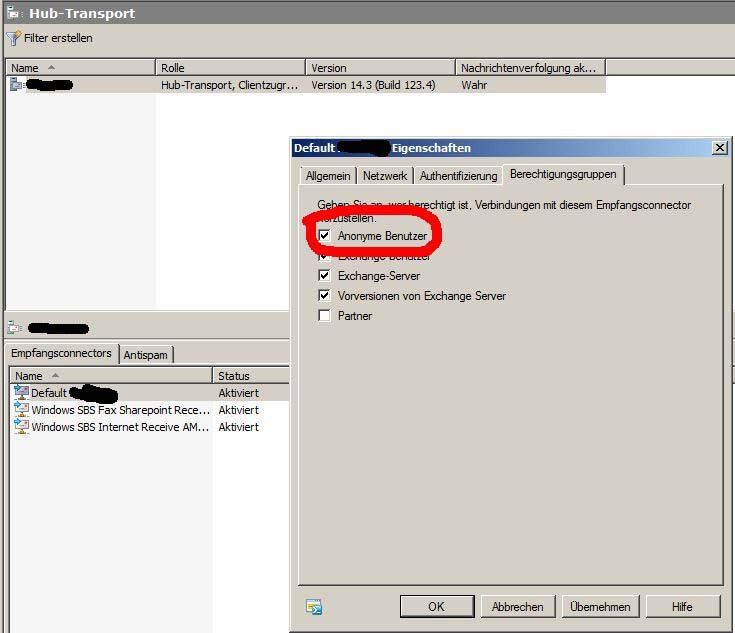Open the Authentifizierung tab
This screenshot has width=735, height=633.
[458, 176]
